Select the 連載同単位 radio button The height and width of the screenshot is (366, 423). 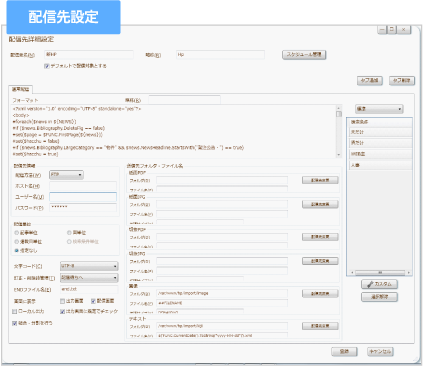(x=16, y=241)
